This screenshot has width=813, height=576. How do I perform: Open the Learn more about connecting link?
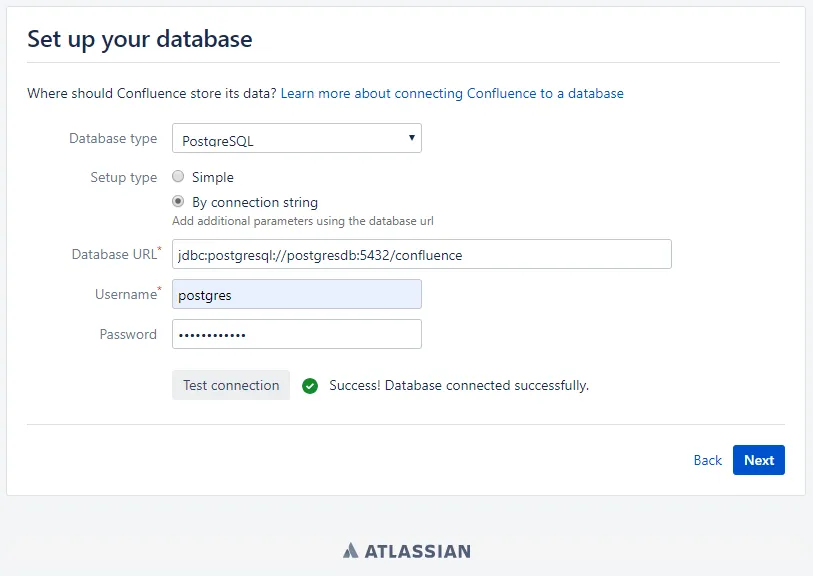pyautogui.click(x=452, y=93)
